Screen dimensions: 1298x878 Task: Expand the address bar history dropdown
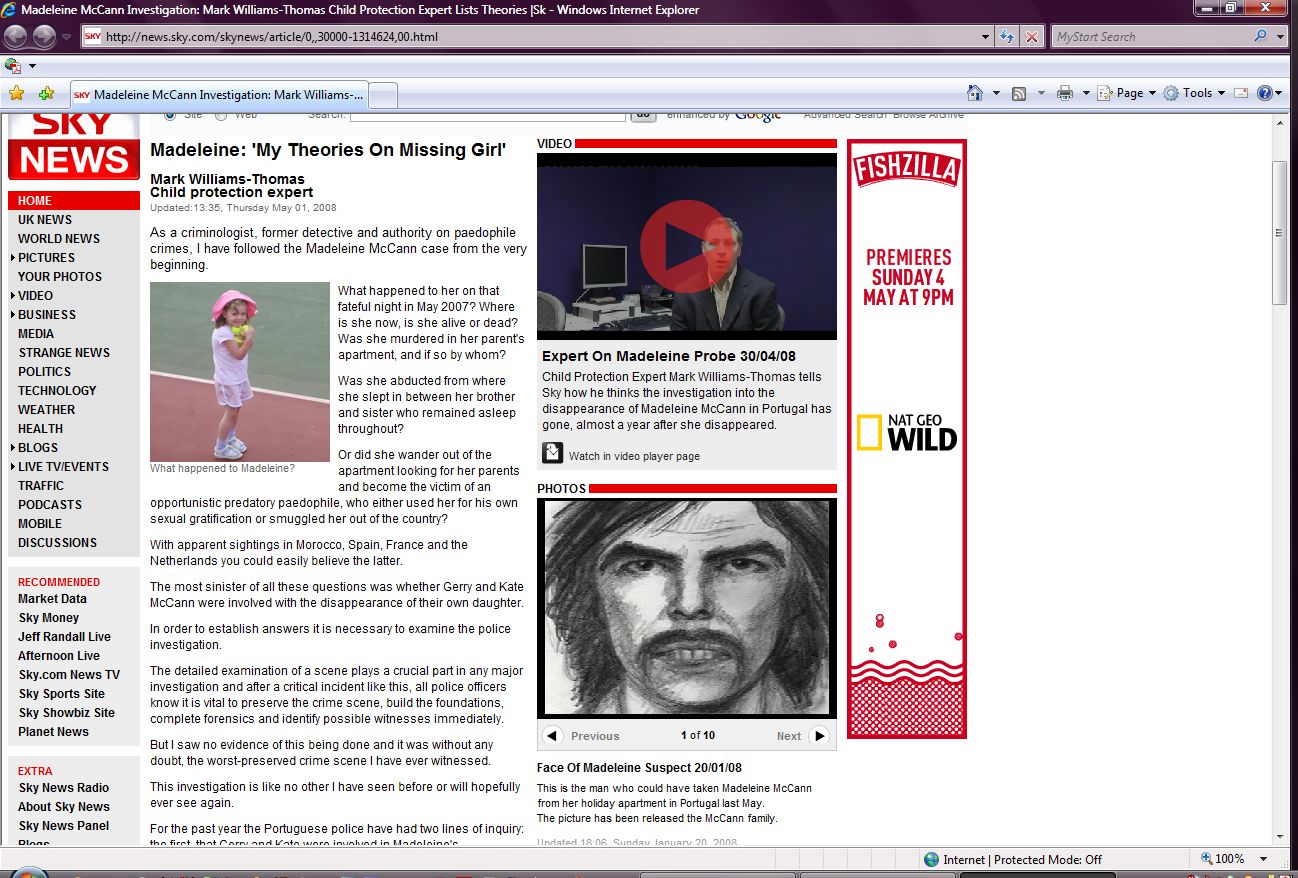986,37
